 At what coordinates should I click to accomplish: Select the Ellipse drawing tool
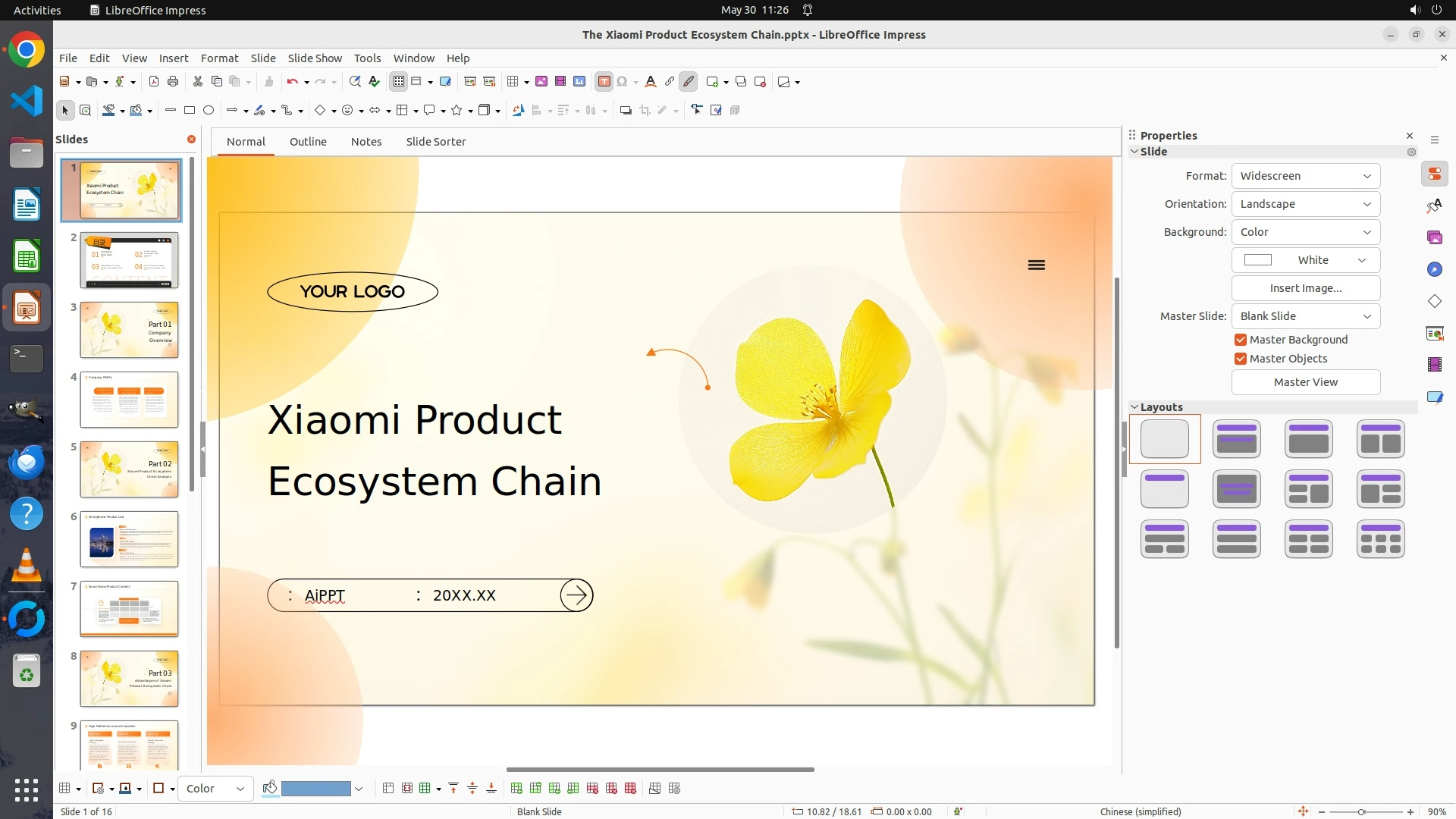(x=209, y=111)
